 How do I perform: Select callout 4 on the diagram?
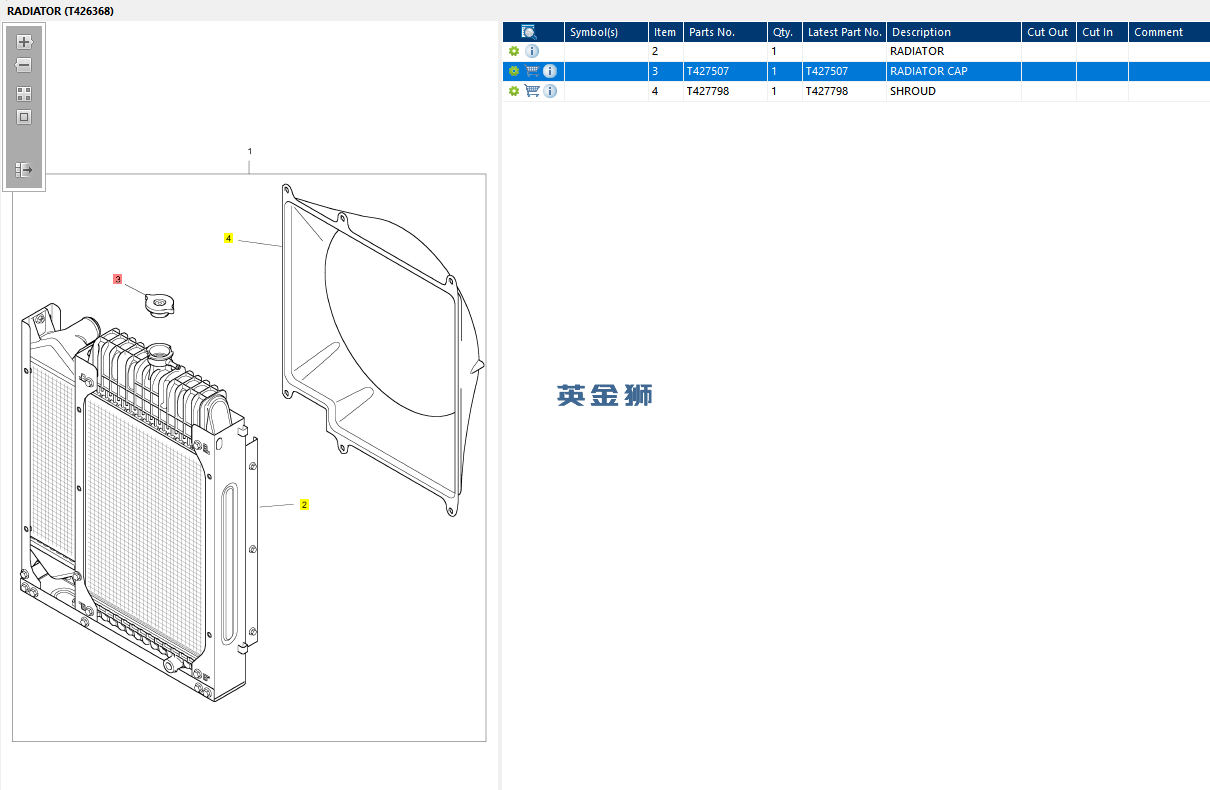[x=228, y=239]
